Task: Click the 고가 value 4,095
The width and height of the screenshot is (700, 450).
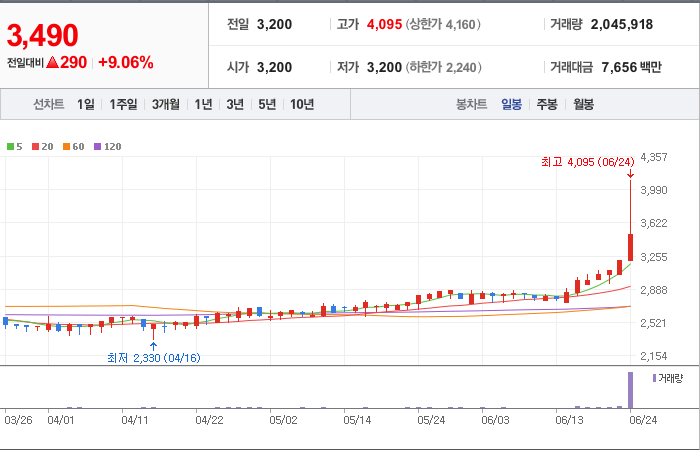Action: [384, 24]
